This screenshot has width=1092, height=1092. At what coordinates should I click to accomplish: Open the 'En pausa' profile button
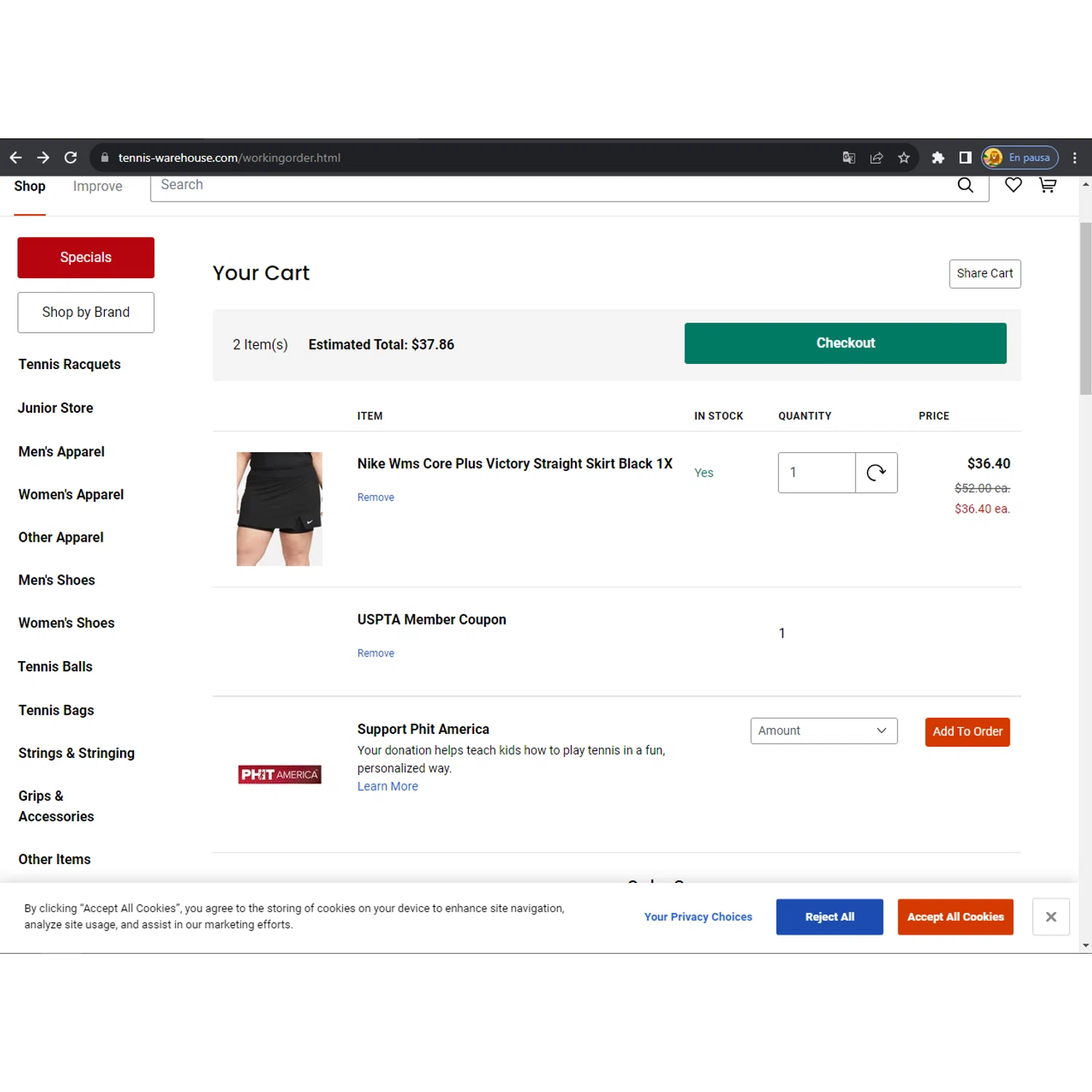point(1019,157)
